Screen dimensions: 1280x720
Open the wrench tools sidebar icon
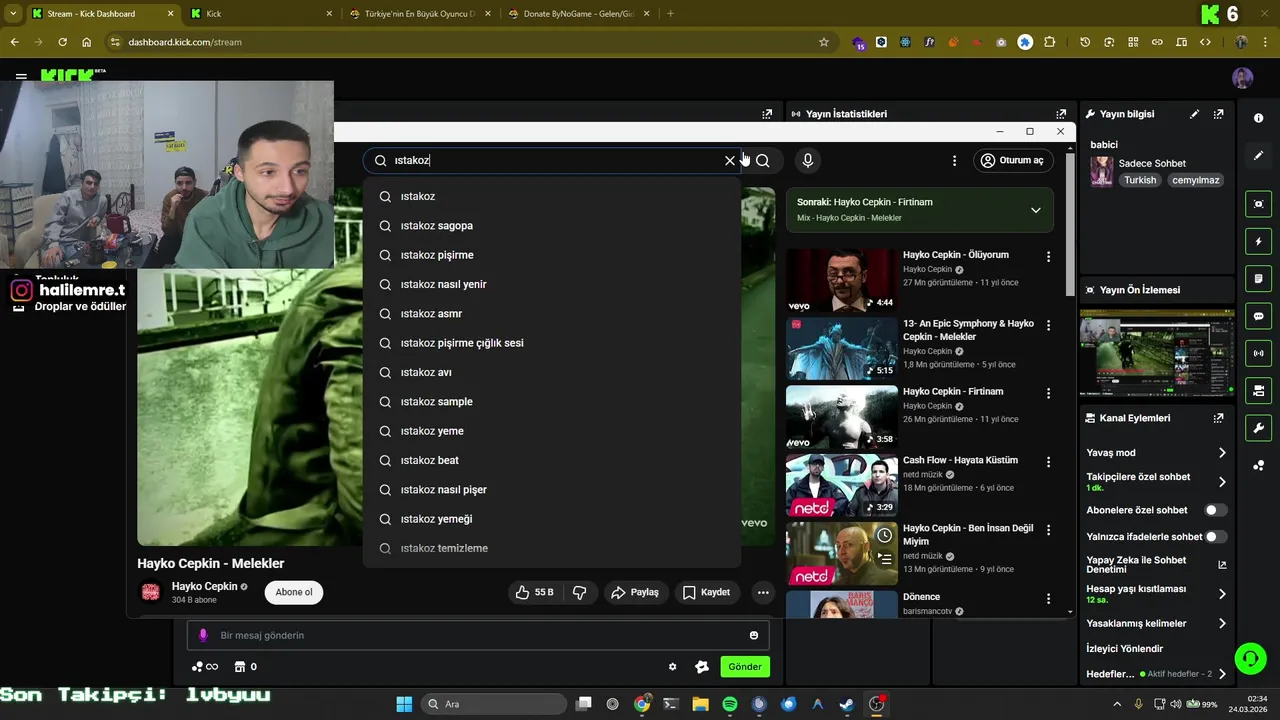tap(1258, 428)
